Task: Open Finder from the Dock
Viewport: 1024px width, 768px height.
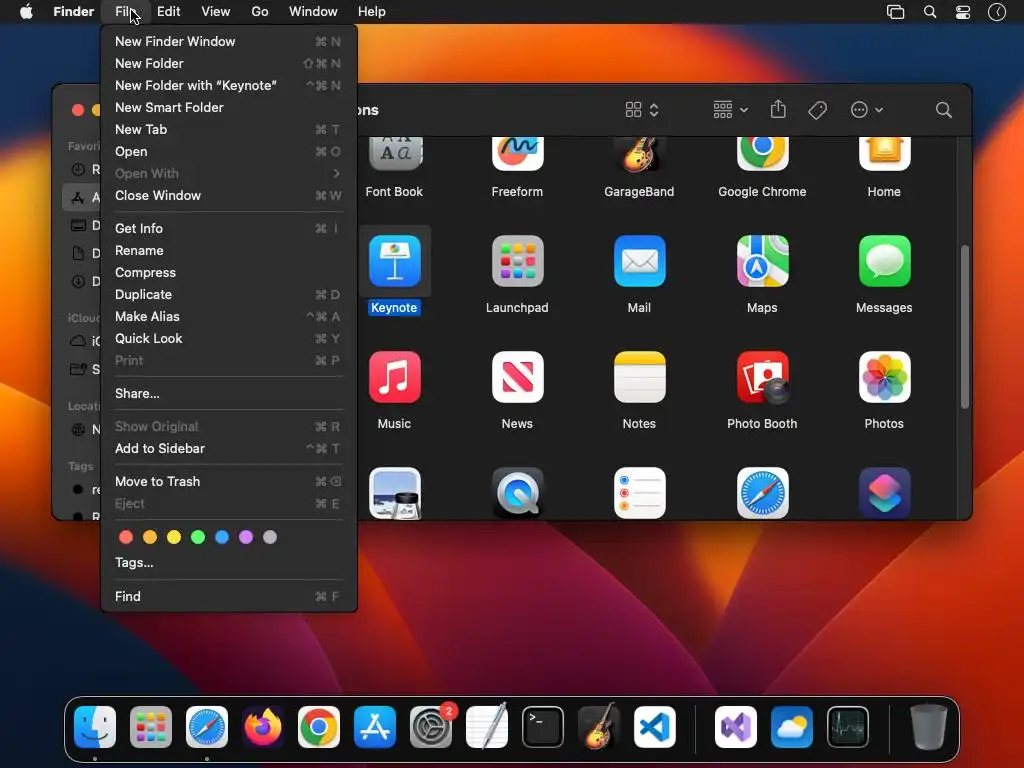Action: coord(95,726)
